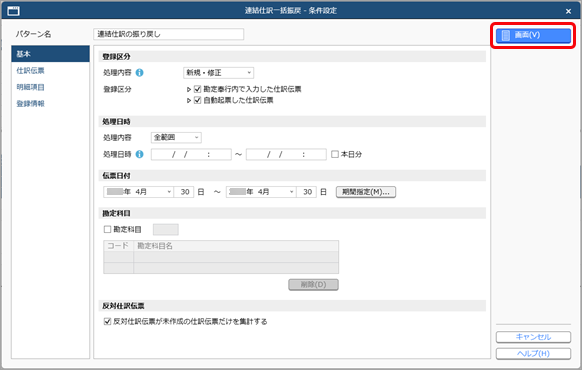
Task: Toggle 自動起票した仕訳伝票 checkbox
Action: (197, 100)
